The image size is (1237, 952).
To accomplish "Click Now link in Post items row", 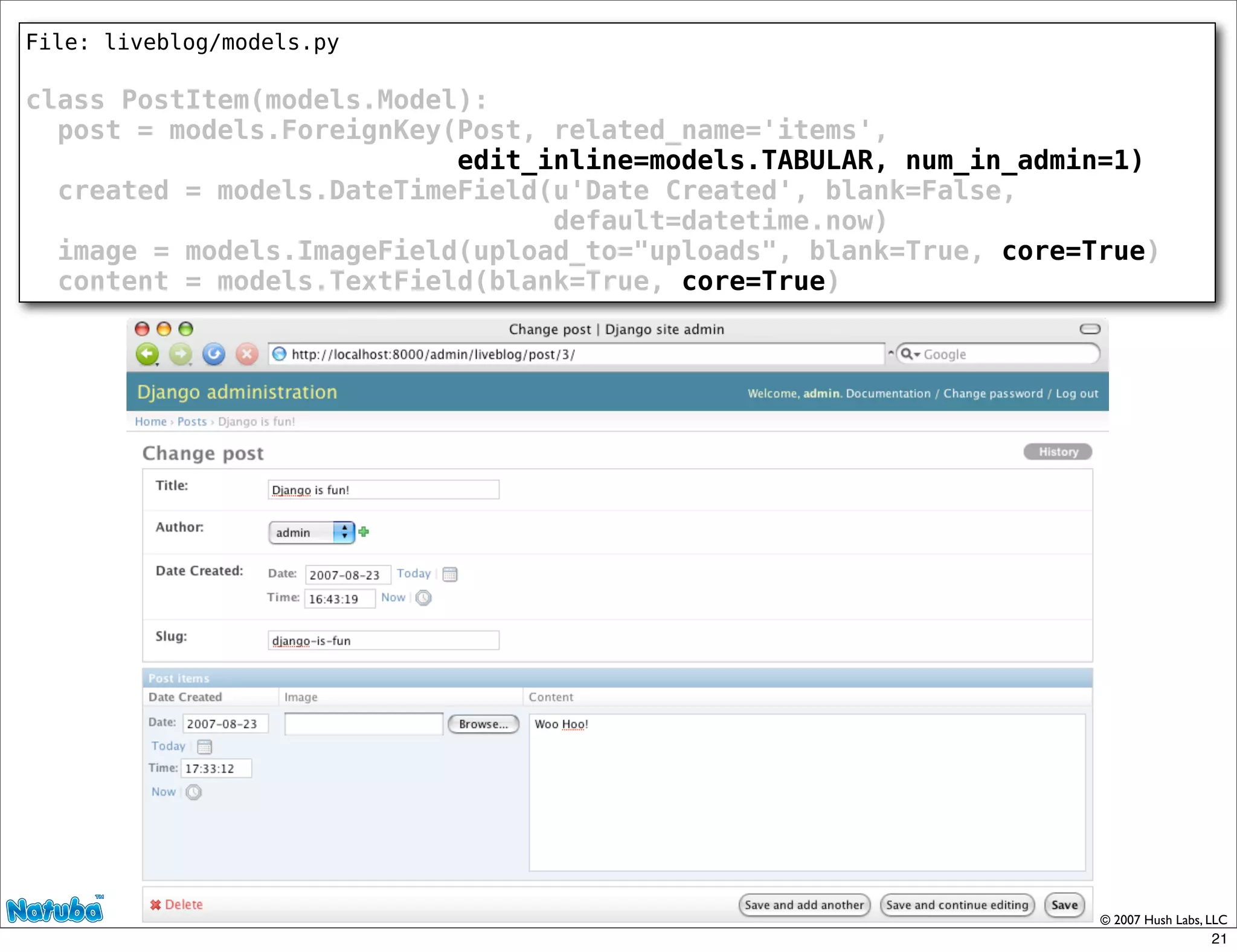I will pyautogui.click(x=164, y=792).
